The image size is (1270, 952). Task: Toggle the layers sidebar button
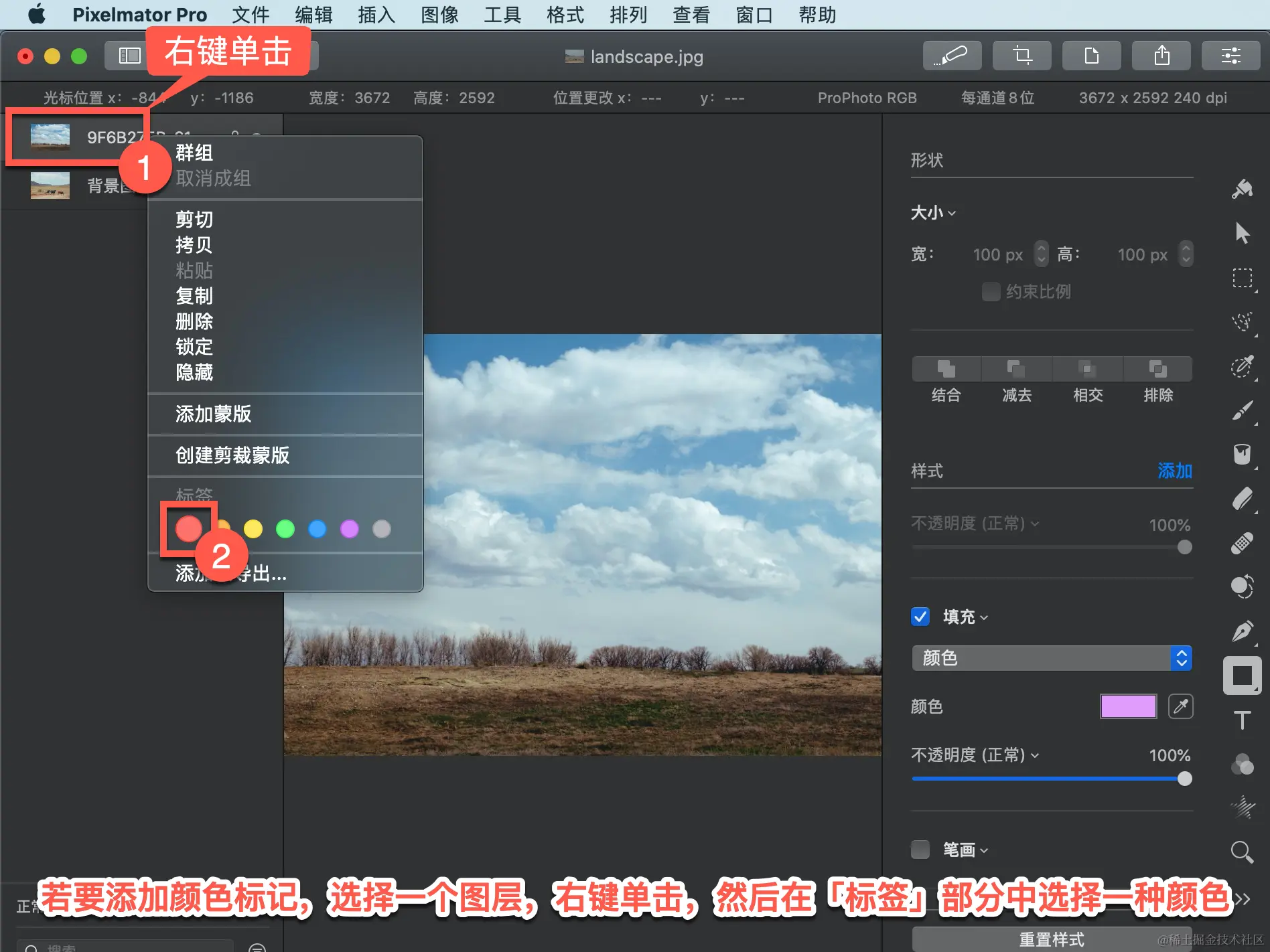click(x=129, y=56)
